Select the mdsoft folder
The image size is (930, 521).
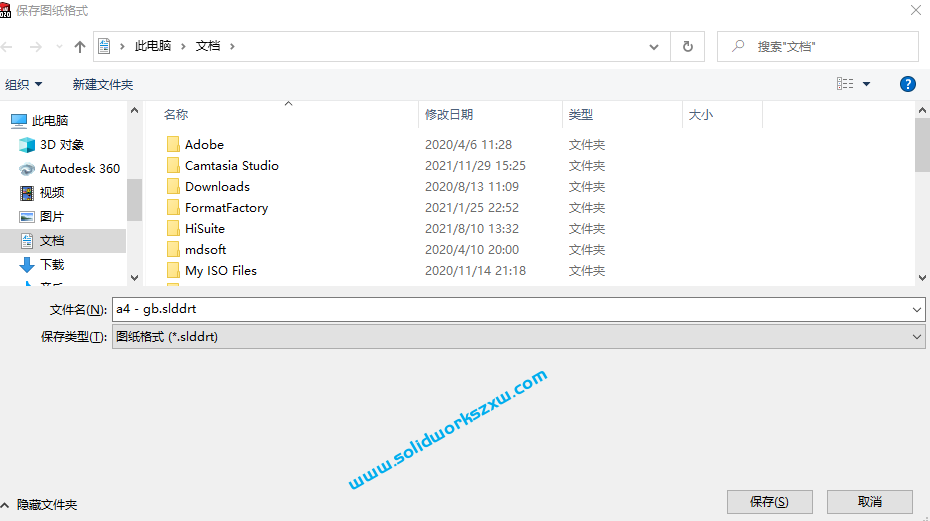point(205,250)
